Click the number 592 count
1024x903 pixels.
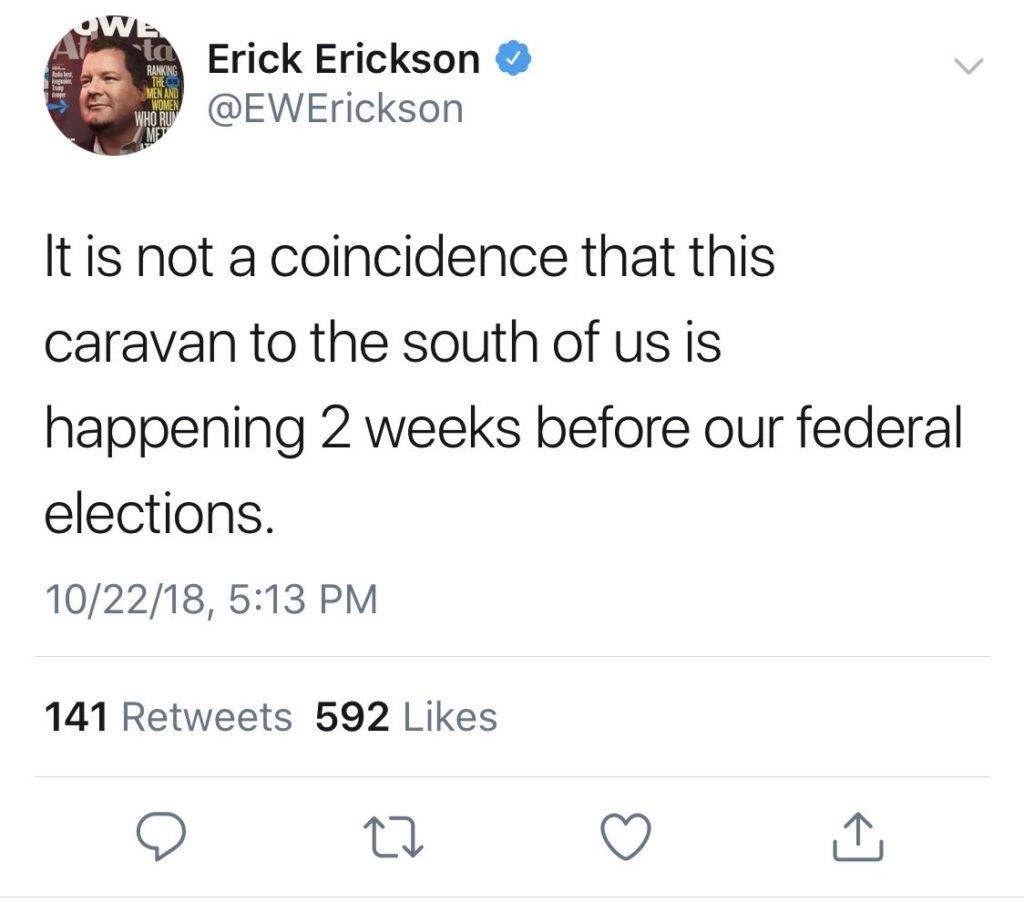coord(353,717)
